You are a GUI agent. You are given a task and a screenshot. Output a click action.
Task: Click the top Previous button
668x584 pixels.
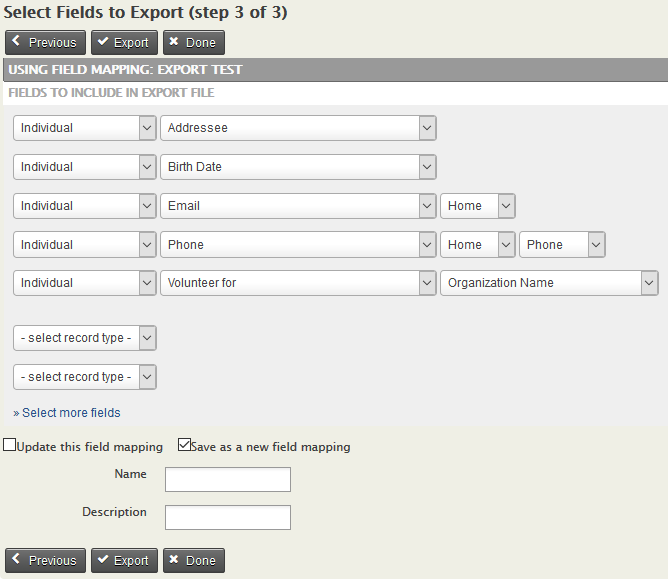[x=46, y=43]
